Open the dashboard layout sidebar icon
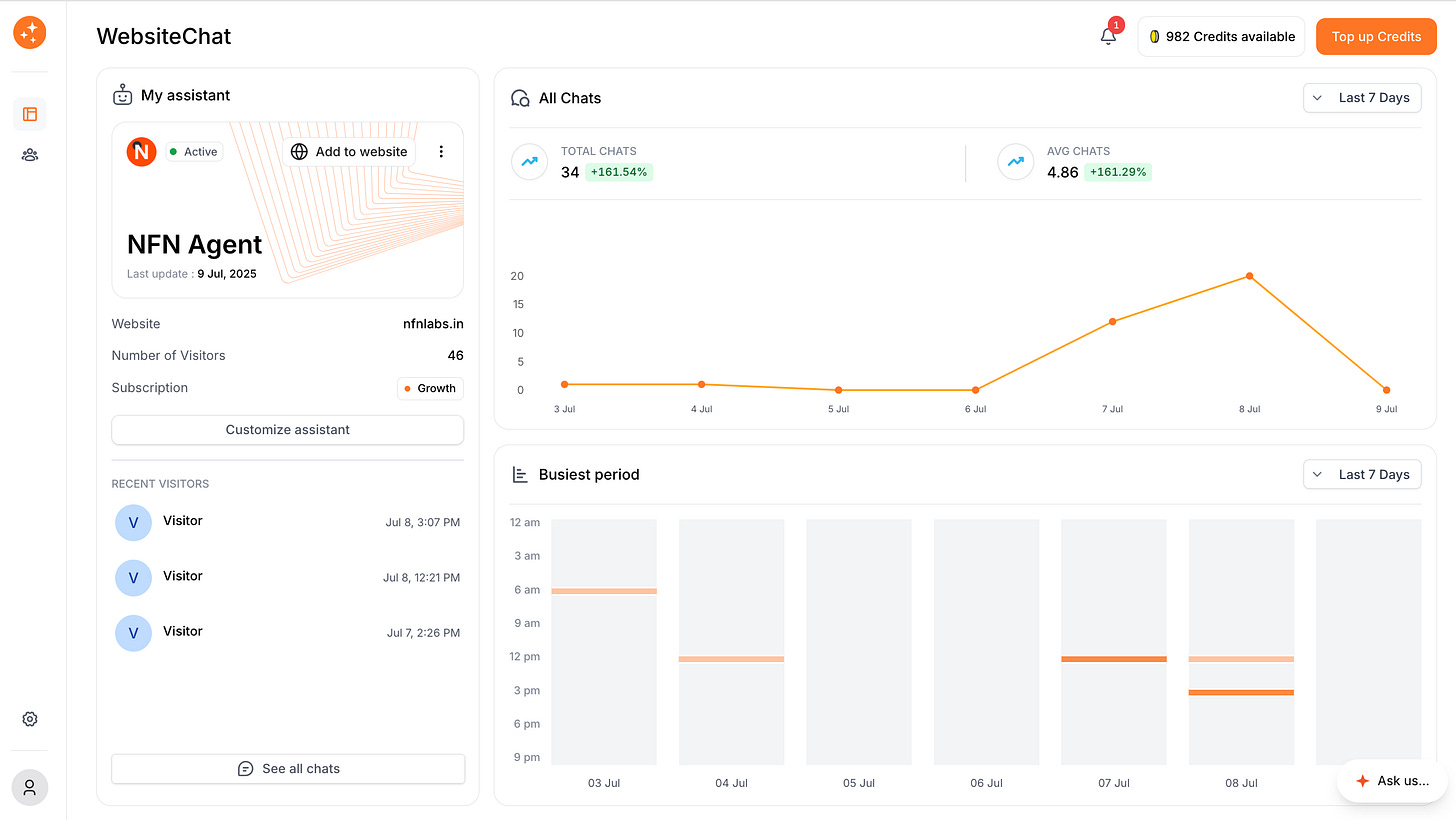Viewport: 1456px width, 820px height. (x=30, y=114)
